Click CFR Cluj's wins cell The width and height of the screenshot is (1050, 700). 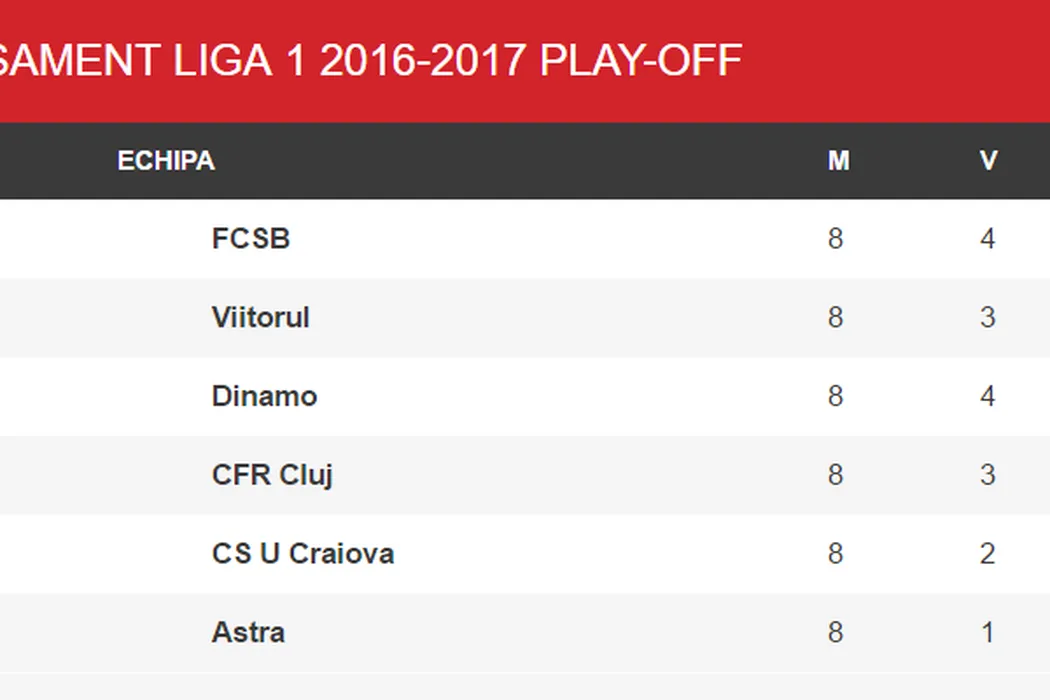coord(988,475)
